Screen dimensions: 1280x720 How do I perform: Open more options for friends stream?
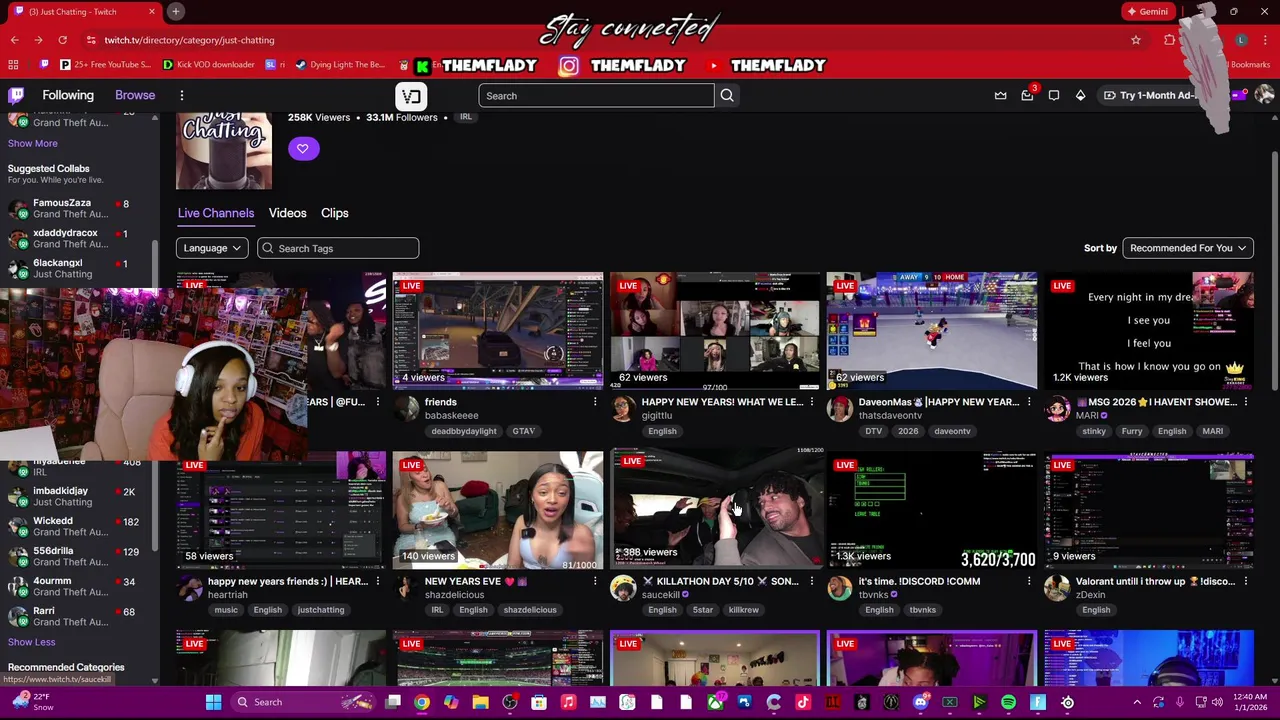pyautogui.click(x=595, y=402)
